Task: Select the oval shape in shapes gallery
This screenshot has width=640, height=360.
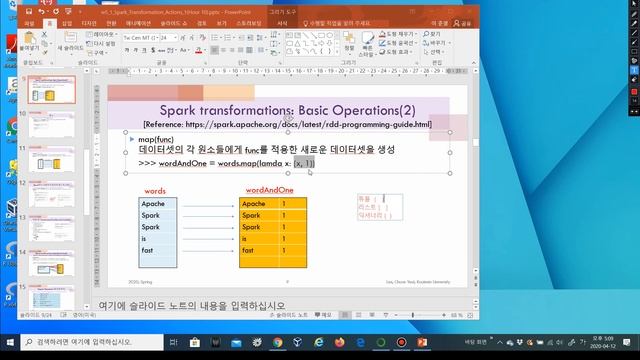Action: 329,36
